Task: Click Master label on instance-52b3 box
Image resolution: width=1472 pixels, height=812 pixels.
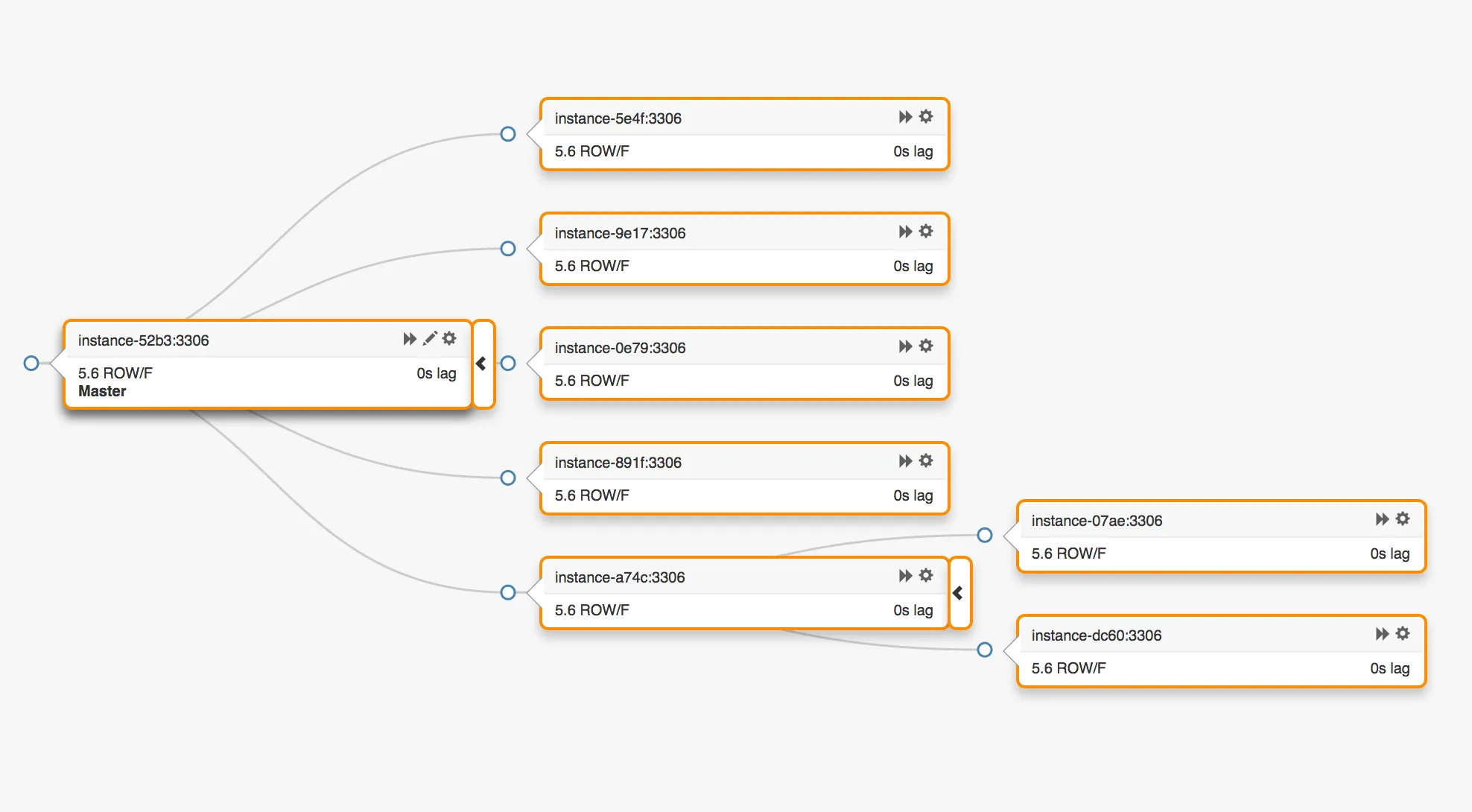Action: 102,392
